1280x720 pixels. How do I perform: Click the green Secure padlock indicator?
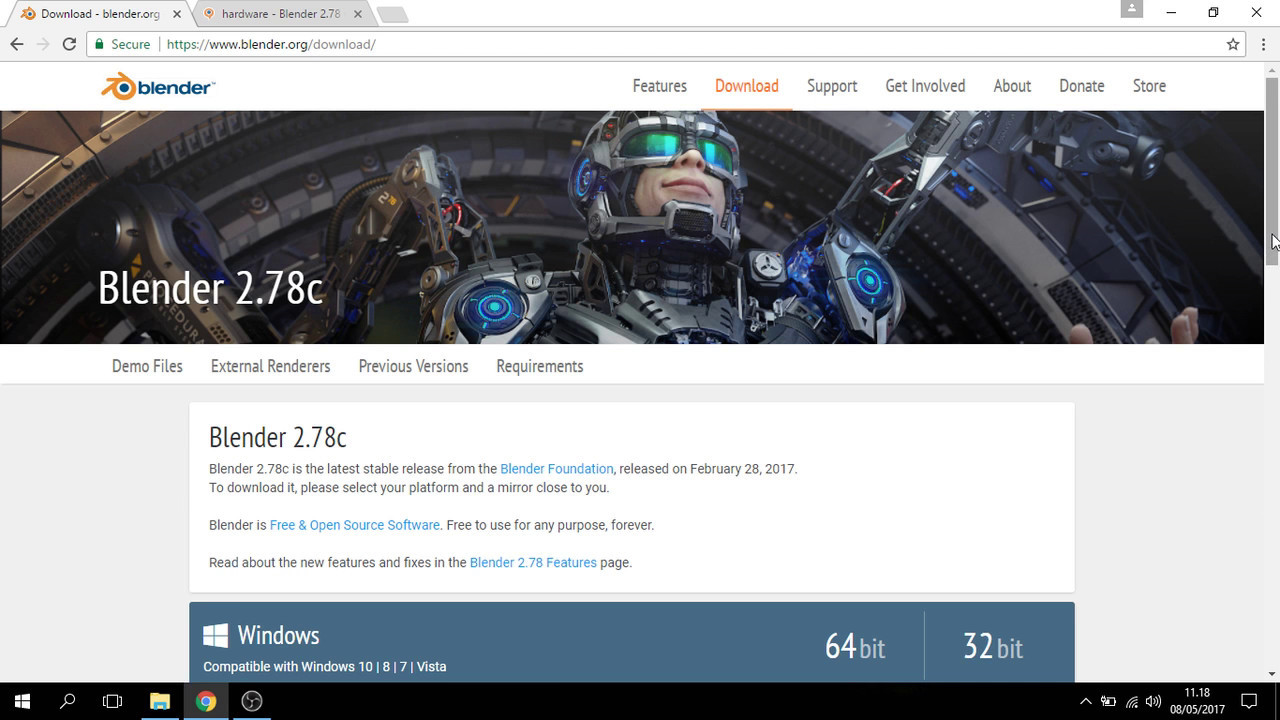(122, 44)
